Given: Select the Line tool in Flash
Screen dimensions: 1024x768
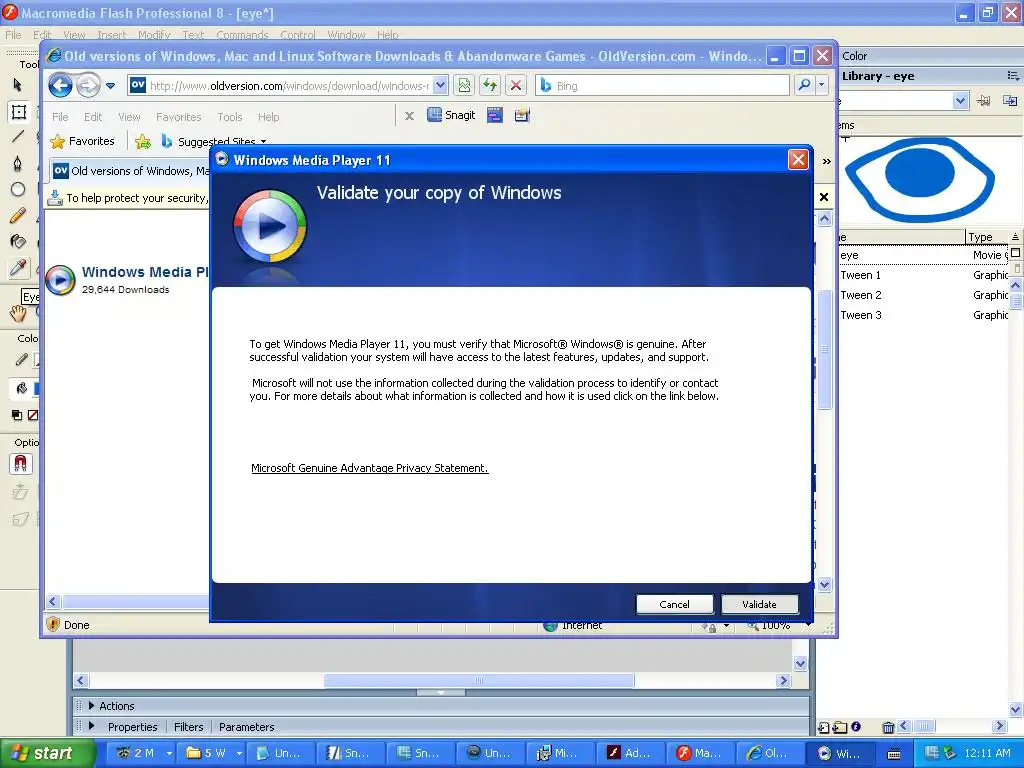Looking at the screenshot, I should click(18, 136).
